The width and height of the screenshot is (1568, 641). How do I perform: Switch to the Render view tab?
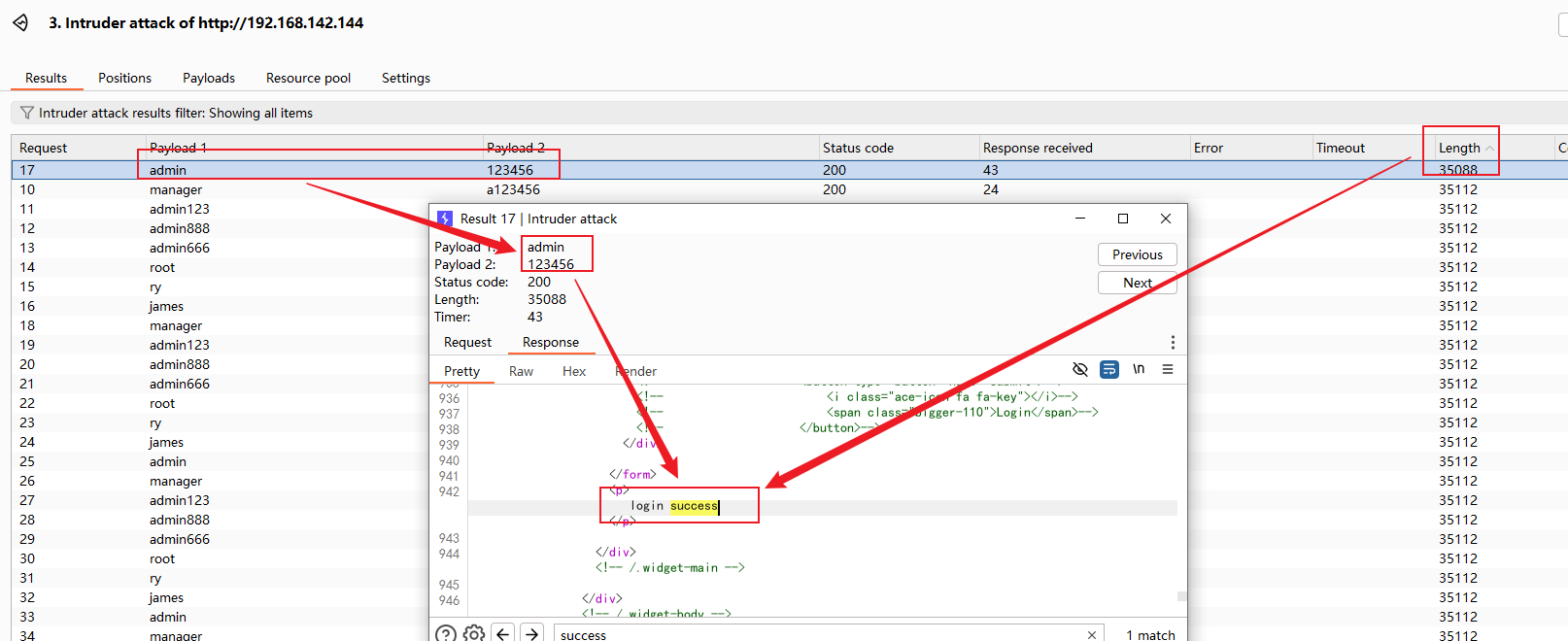pyautogui.click(x=635, y=371)
